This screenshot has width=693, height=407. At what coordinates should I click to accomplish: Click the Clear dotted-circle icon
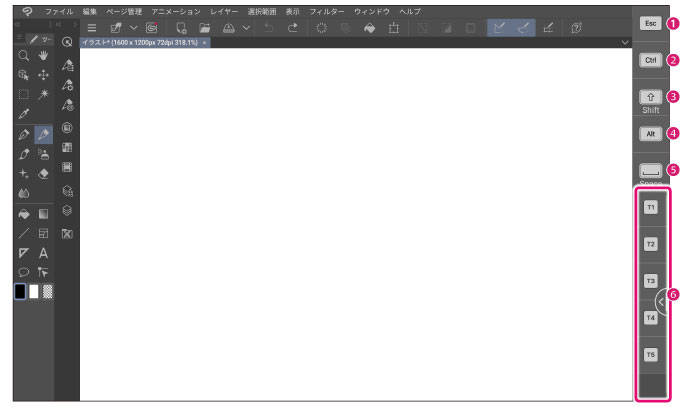[x=321, y=28]
